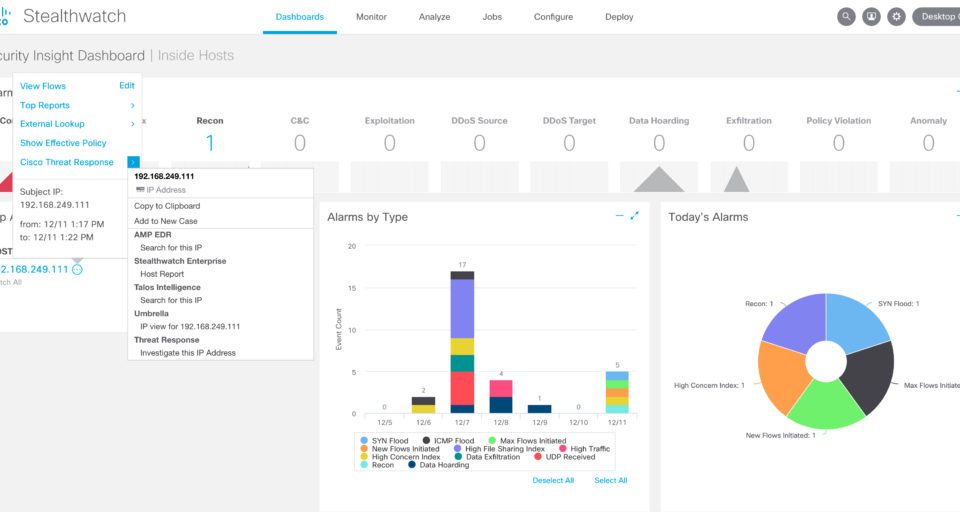Click the Cisco logo icon
Image resolution: width=960 pixels, height=512 pixels.
[5, 16]
